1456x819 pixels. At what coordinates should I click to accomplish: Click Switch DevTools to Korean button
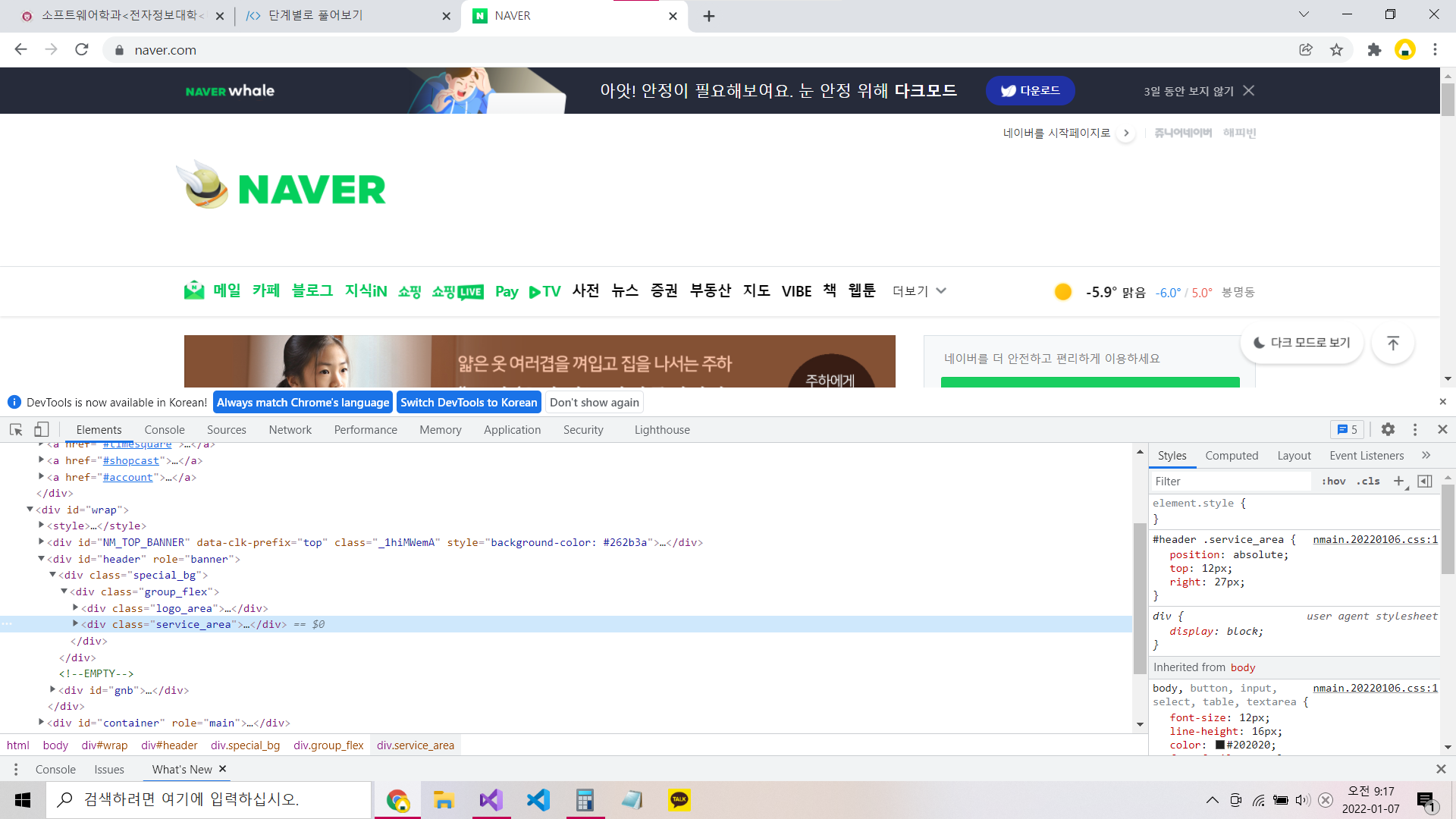pos(469,402)
